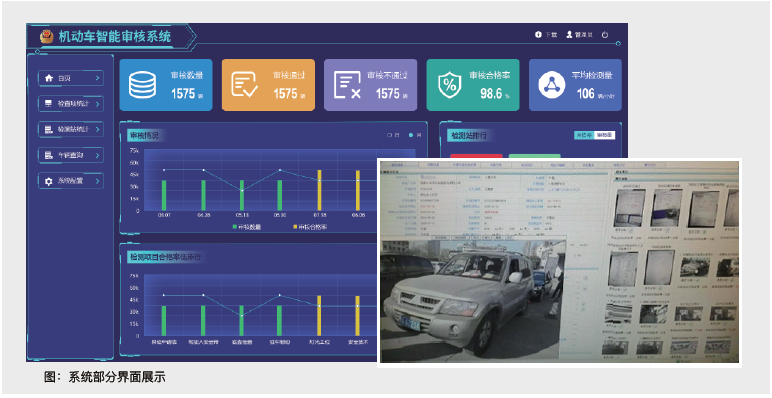Image resolution: width=772 pixels, height=398 pixels.
Task: Toggle the green 审核数量 legend entry
Action: (x=247, y=227)
